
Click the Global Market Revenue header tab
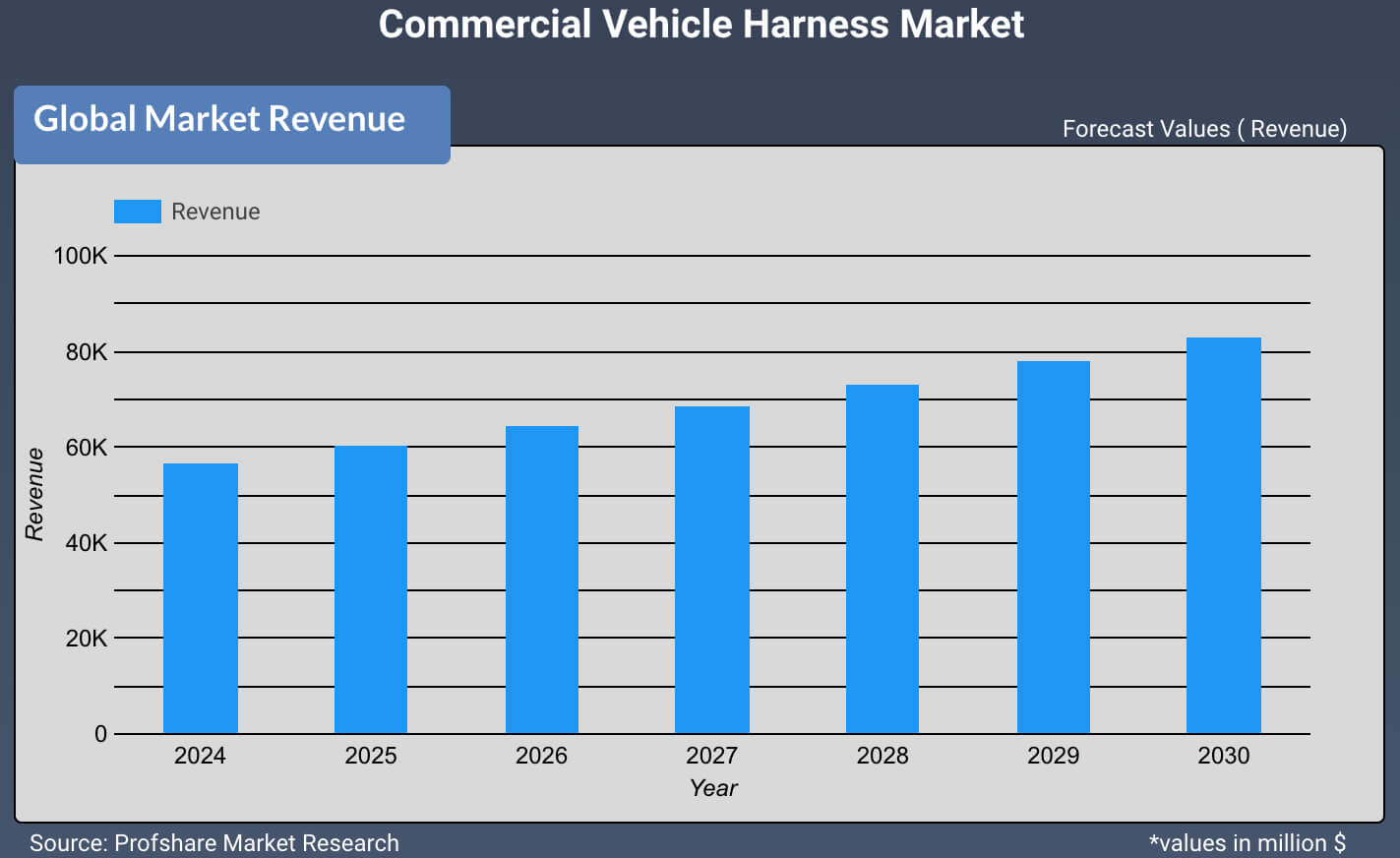click(232, 124)
